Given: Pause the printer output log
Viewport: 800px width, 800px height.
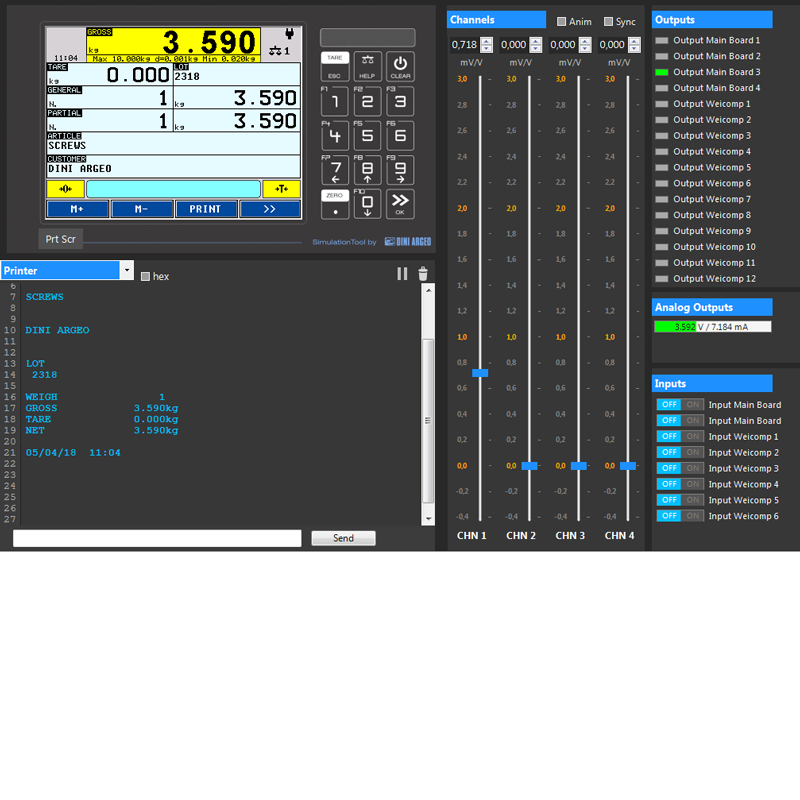Looking at the screenshot, I should pos(402,274).
